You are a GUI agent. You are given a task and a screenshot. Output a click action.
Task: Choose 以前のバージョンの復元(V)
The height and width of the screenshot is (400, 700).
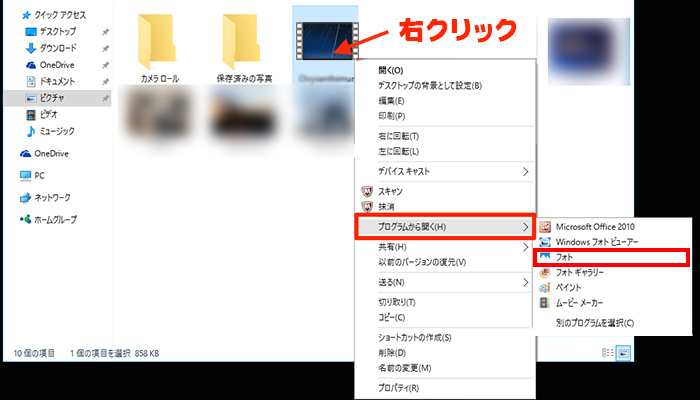click(422, 262)
